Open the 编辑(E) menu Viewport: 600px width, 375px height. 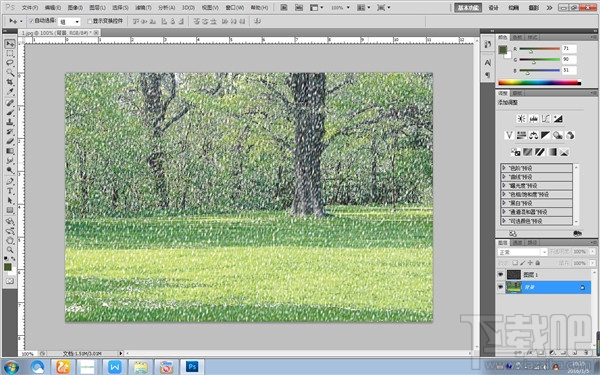53,8
